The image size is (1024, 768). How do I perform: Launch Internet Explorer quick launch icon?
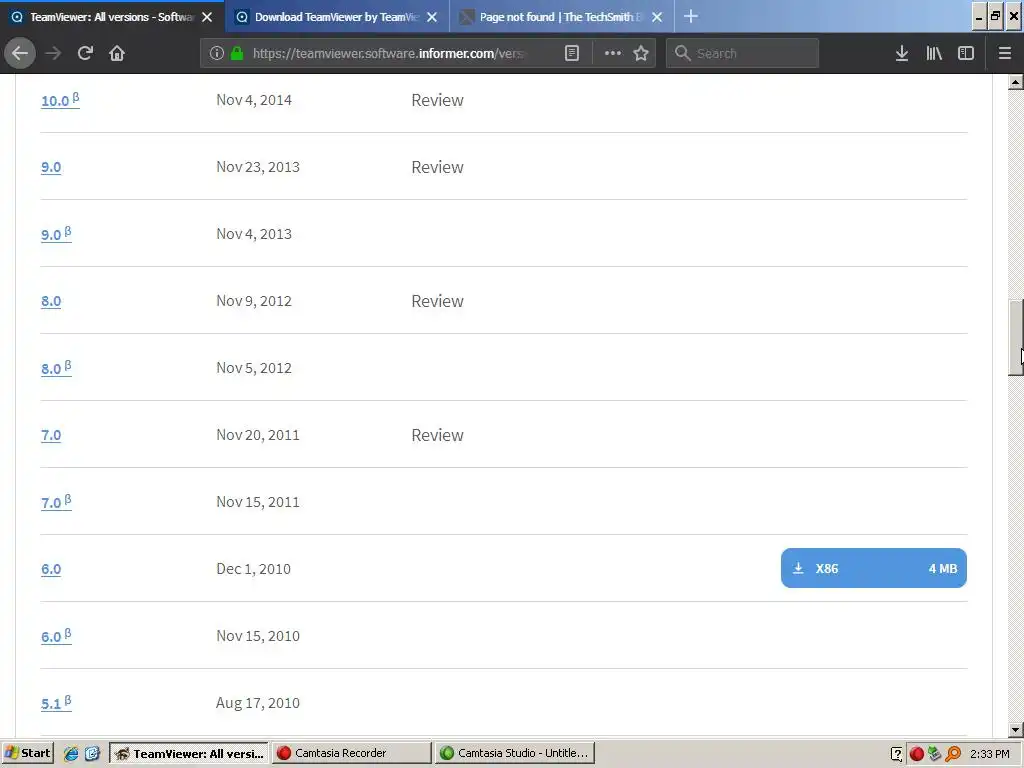point(71,754)
